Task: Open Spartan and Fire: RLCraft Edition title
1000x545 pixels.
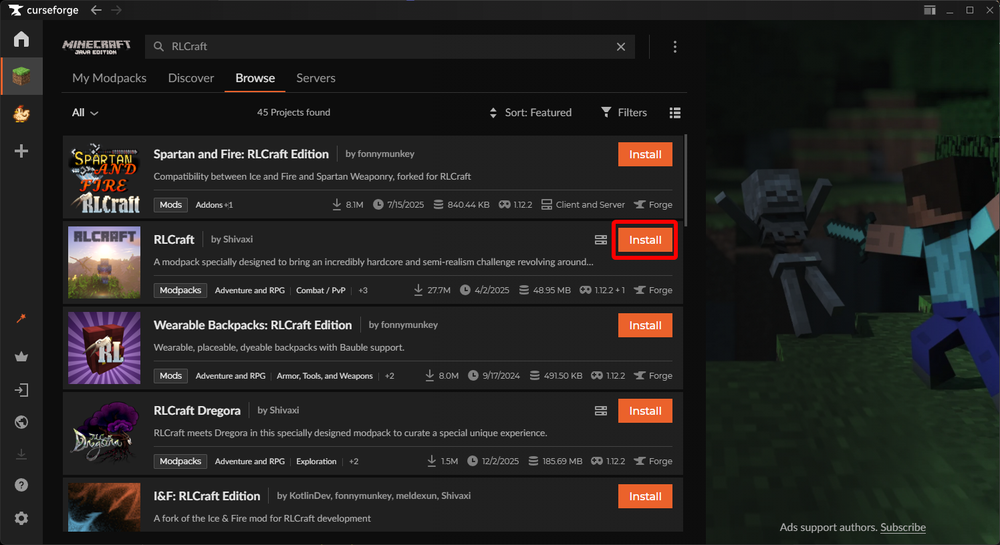Action: [241, 154]
